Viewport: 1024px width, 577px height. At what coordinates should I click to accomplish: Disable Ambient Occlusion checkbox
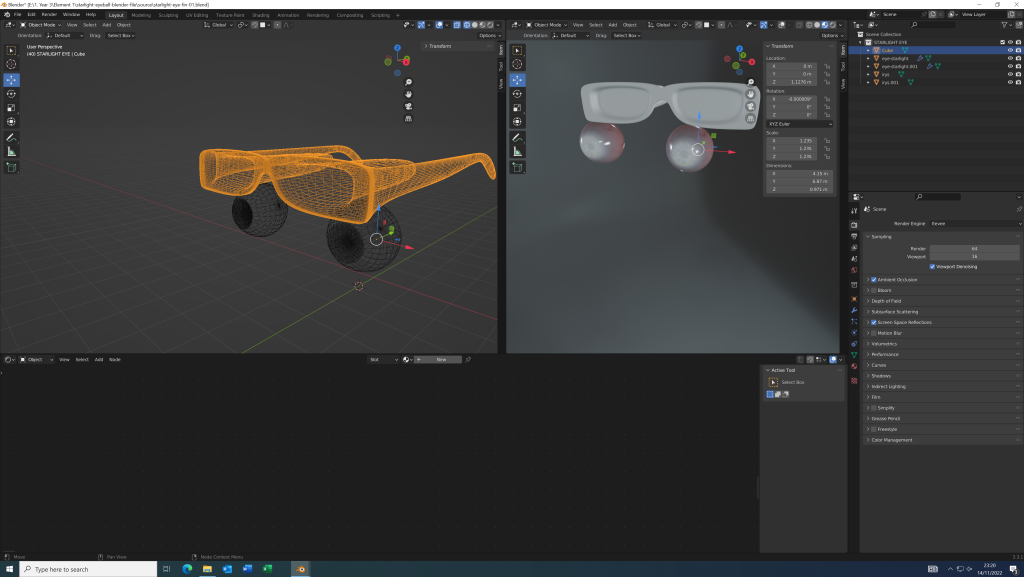click(873, 279)
